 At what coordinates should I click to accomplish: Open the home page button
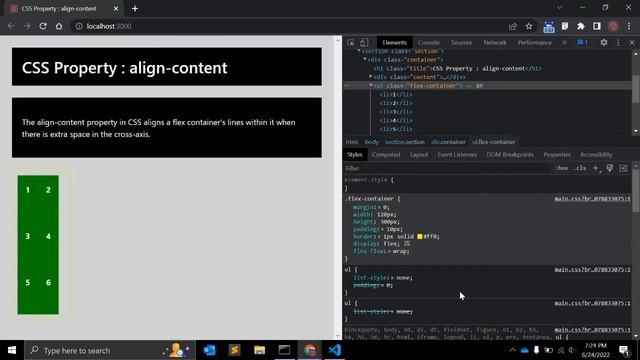[x=59, y=26]
